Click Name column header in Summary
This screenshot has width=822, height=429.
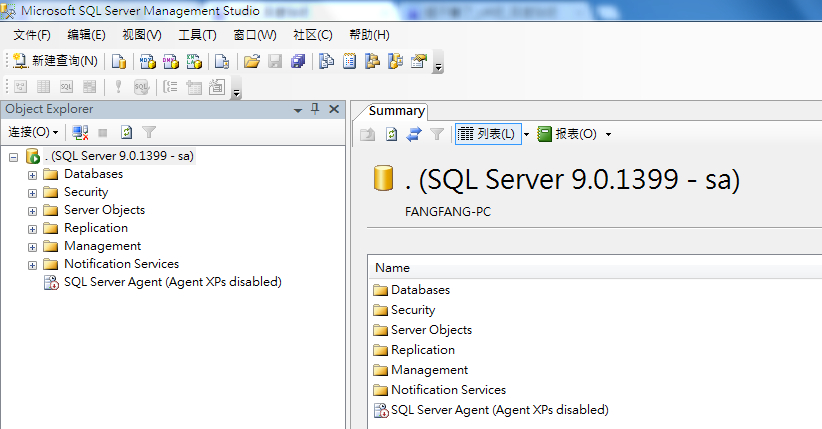[595, 268]
